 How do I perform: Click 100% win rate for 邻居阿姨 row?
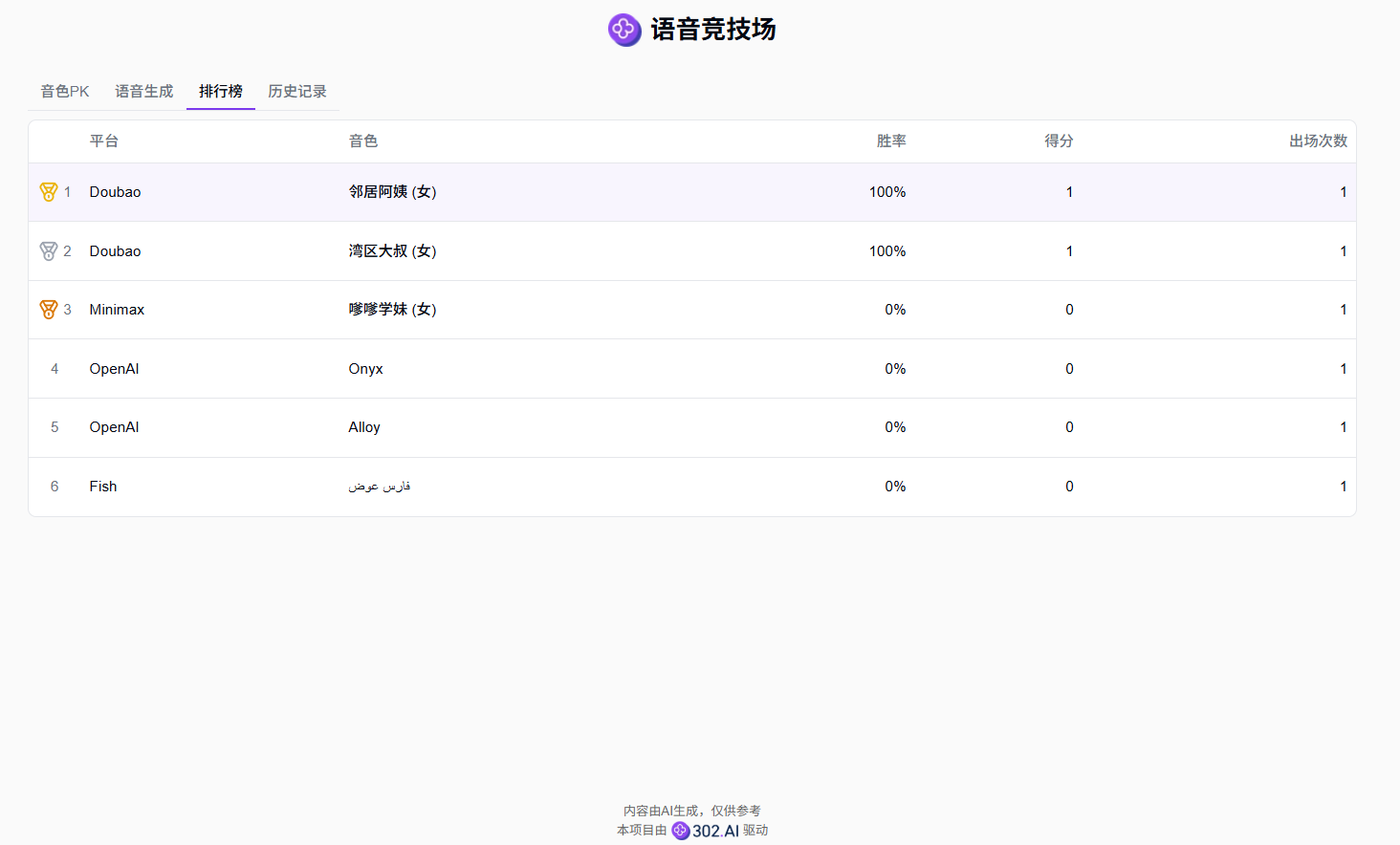pyautogui.click(x=887, y=192)
